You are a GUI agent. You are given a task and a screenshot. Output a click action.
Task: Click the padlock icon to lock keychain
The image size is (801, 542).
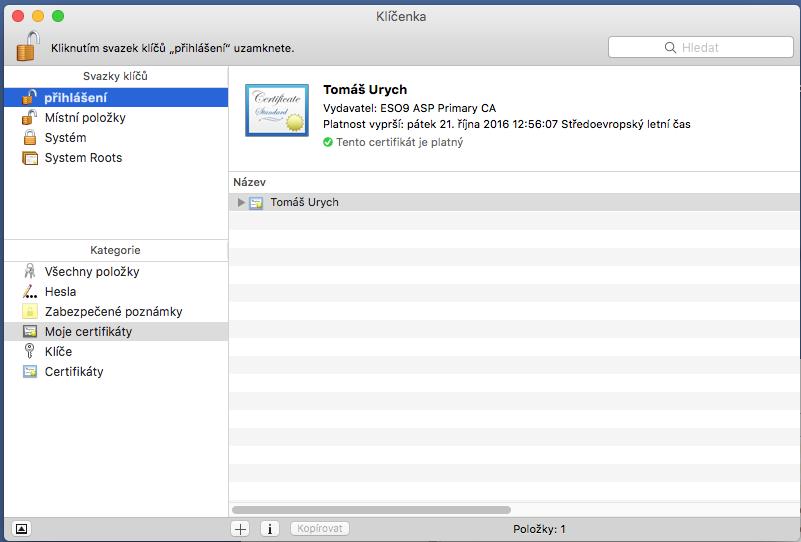28,46
